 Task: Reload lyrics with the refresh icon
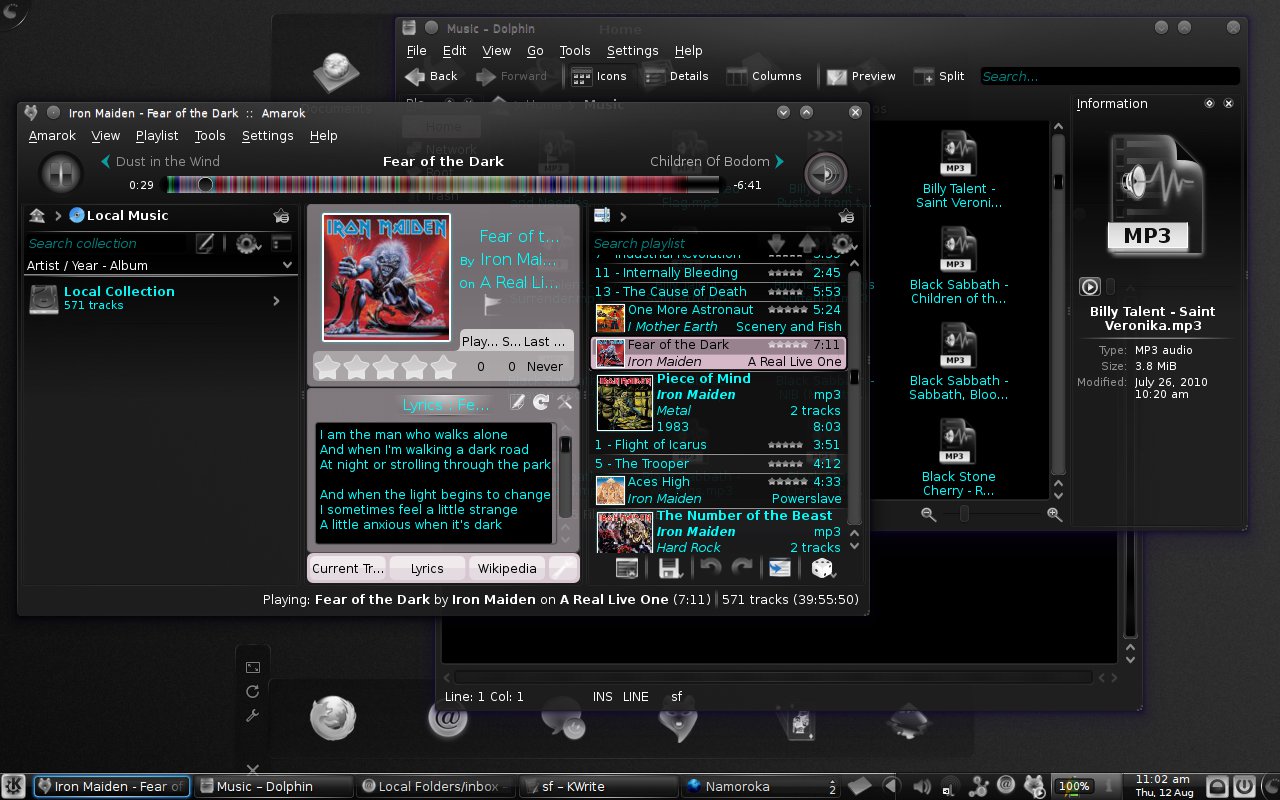(541, 402)
